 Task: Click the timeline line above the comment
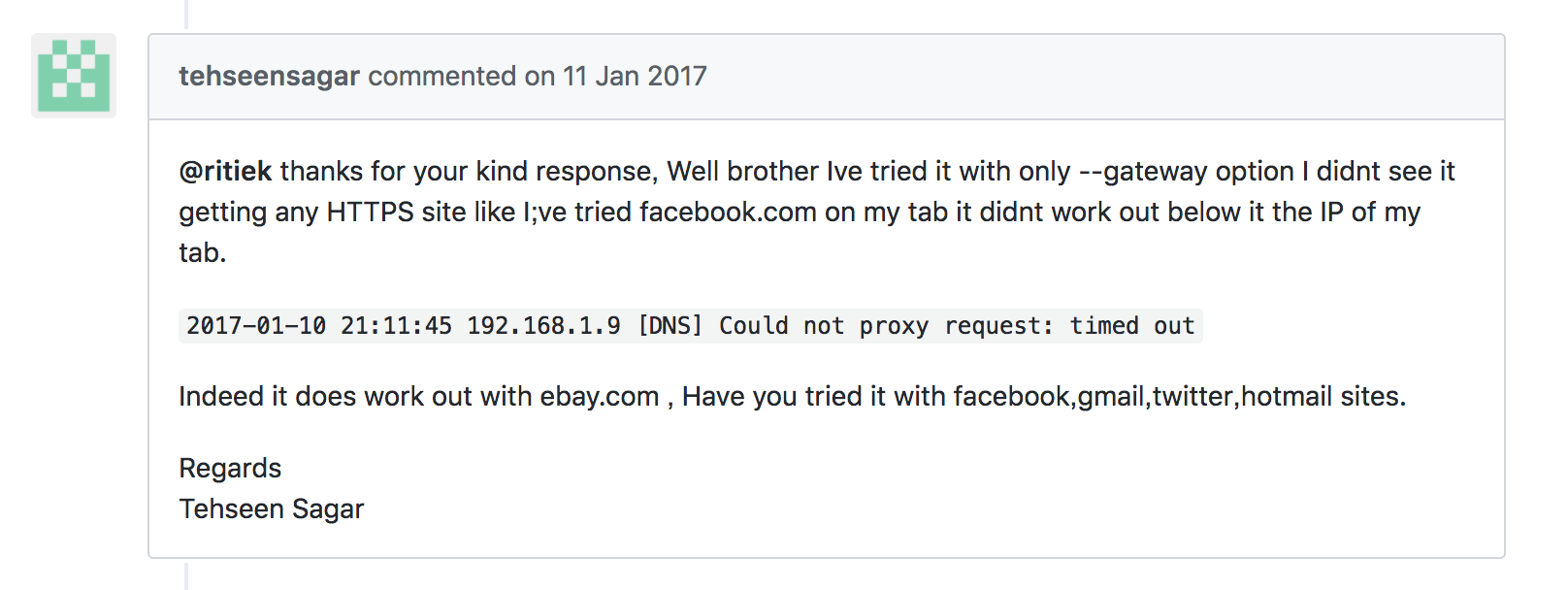tap(185, 14)
